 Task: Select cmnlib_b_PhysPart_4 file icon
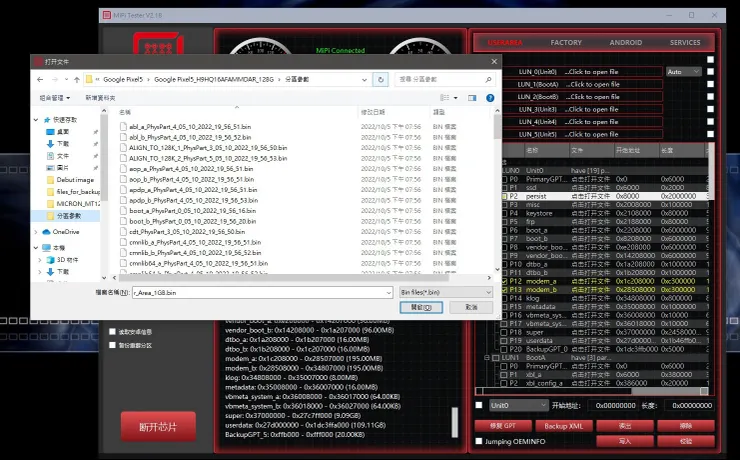(x=123, y=252)
